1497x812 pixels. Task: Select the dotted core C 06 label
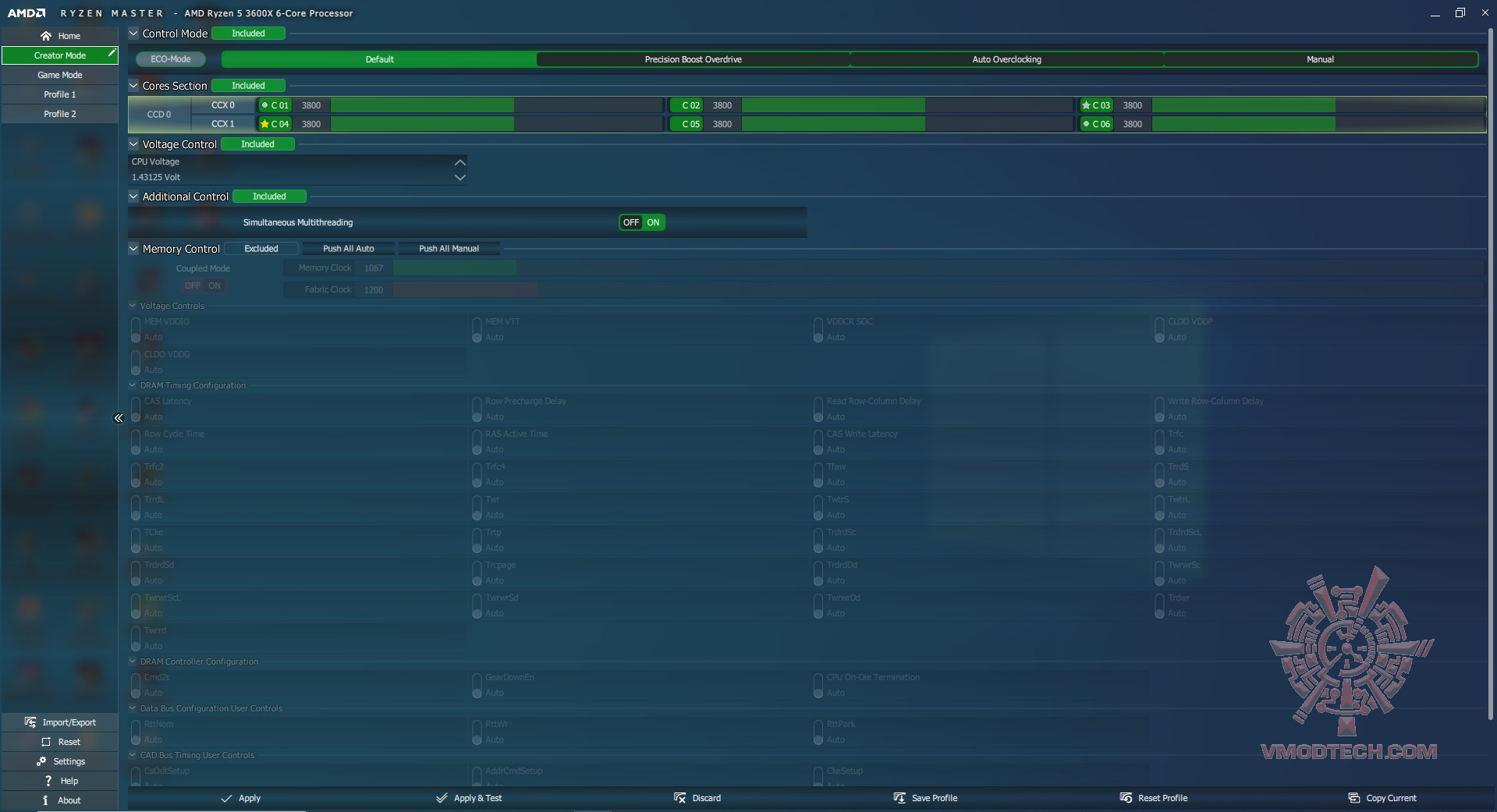pyautogui.click(x=1096, y=124)
